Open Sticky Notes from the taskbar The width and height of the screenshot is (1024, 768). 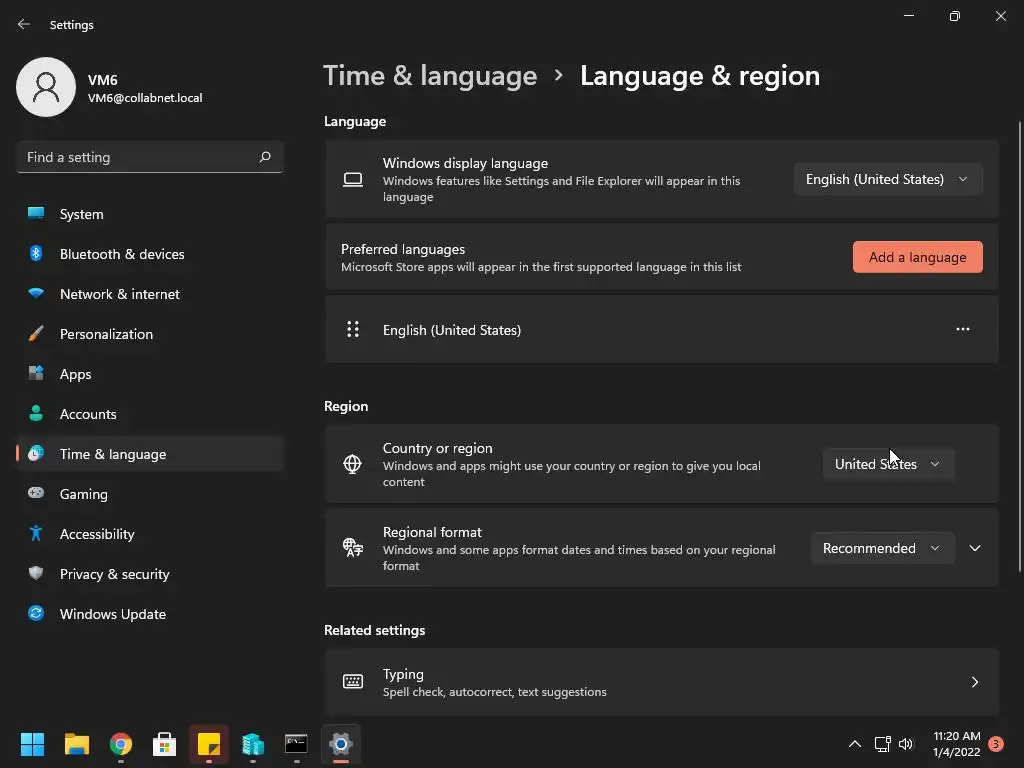(x=209, y=744)
